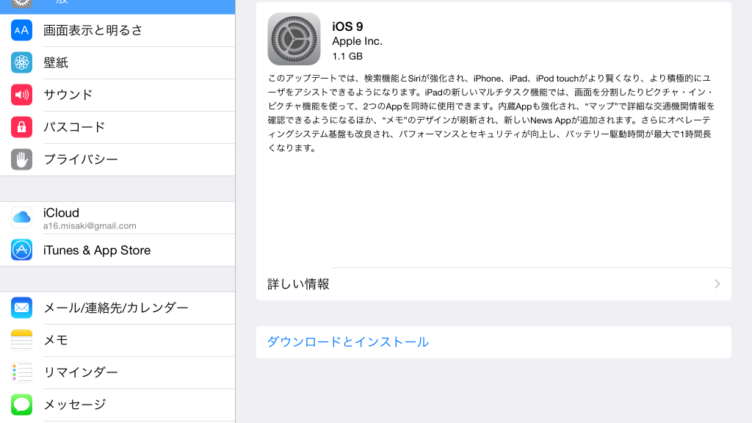The height and width of the screenshot is (423, 752).
Task: Tap the Notes (メモ) icon
Action: pos(22,340)
